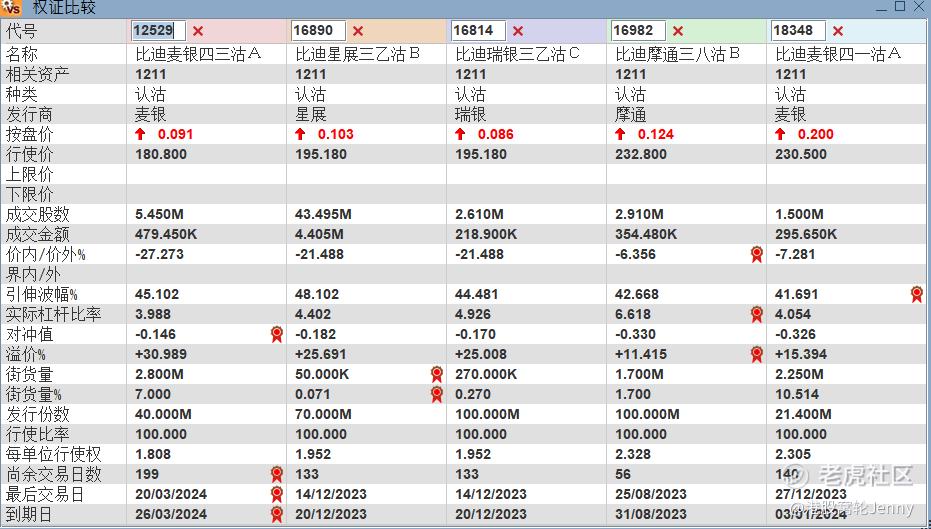The image size is (931, 529).
Task: Click outstanding percentage 10.514
Action: [797, 394]
